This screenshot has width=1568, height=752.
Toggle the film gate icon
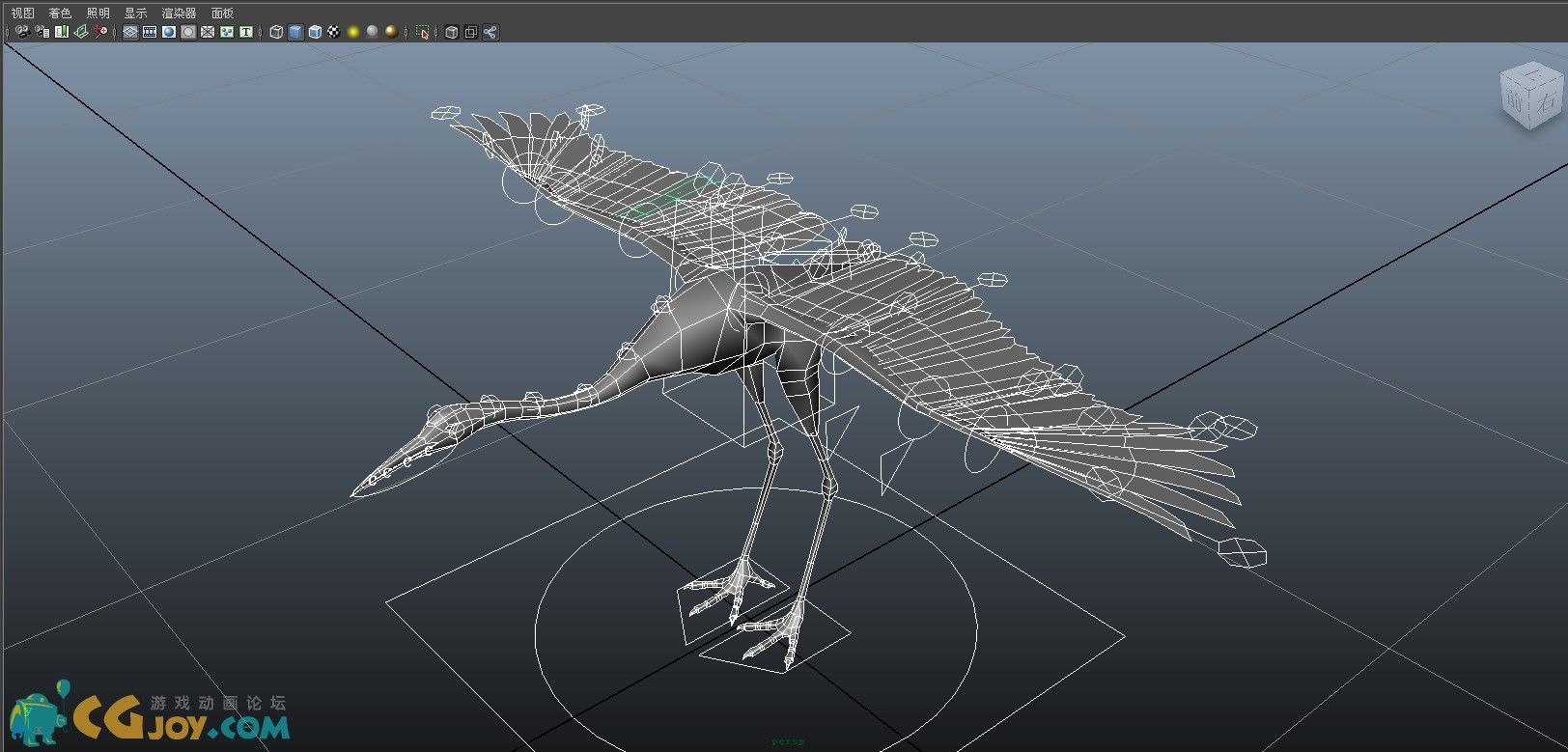click(x=150, y=32)
